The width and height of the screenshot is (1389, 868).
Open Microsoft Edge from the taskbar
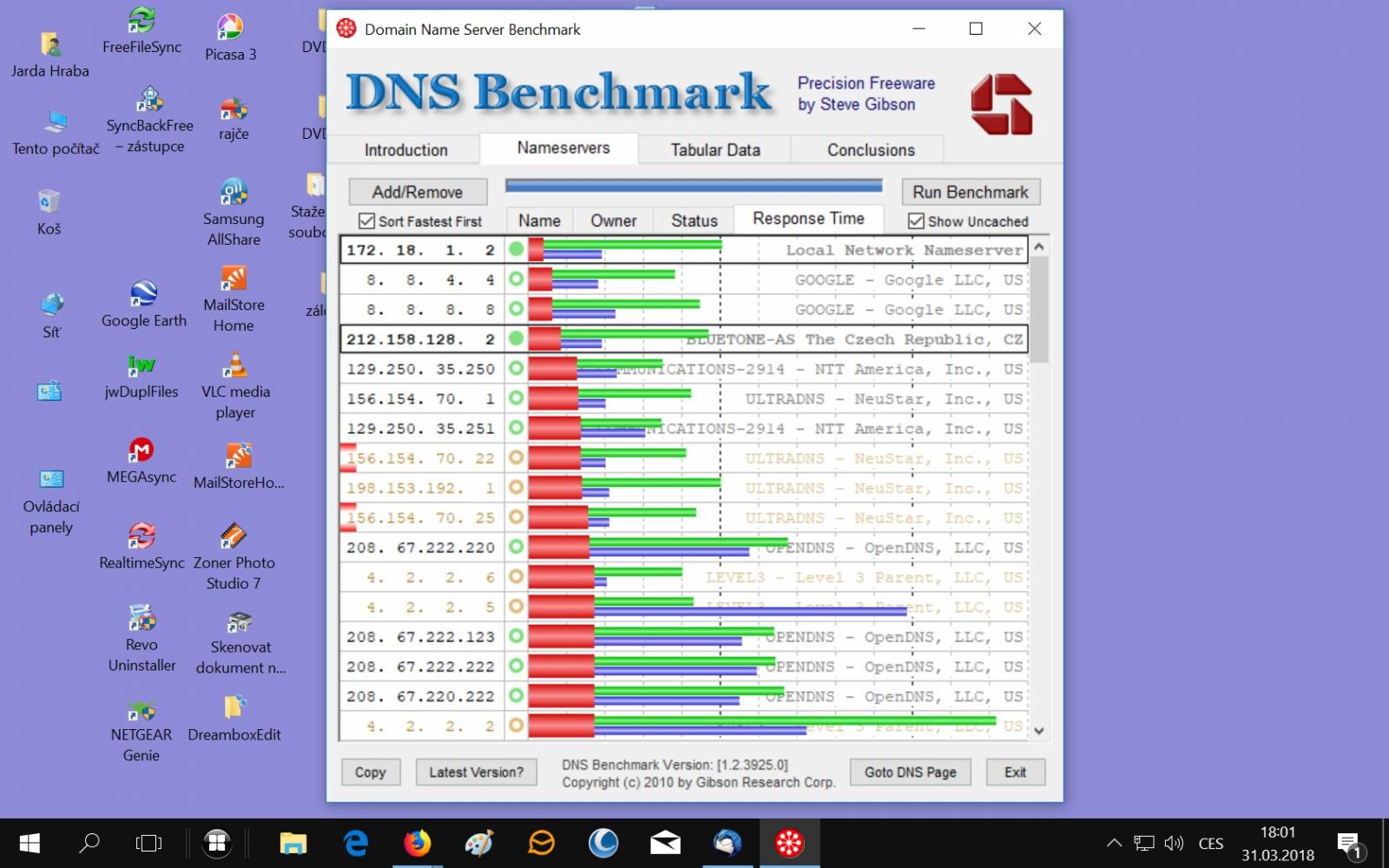(x=356, y=843)
